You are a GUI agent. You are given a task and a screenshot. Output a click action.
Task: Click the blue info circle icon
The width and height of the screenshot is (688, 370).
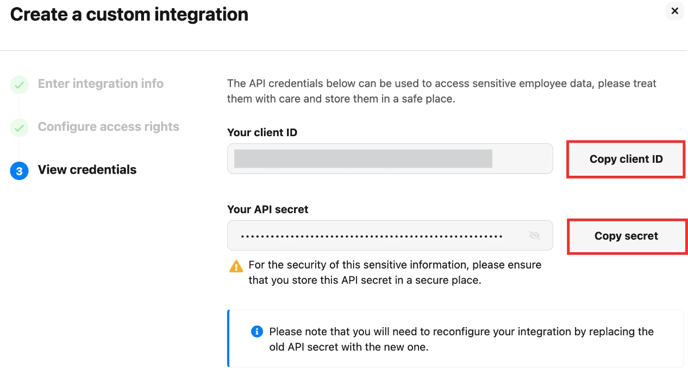pos(257,331)
